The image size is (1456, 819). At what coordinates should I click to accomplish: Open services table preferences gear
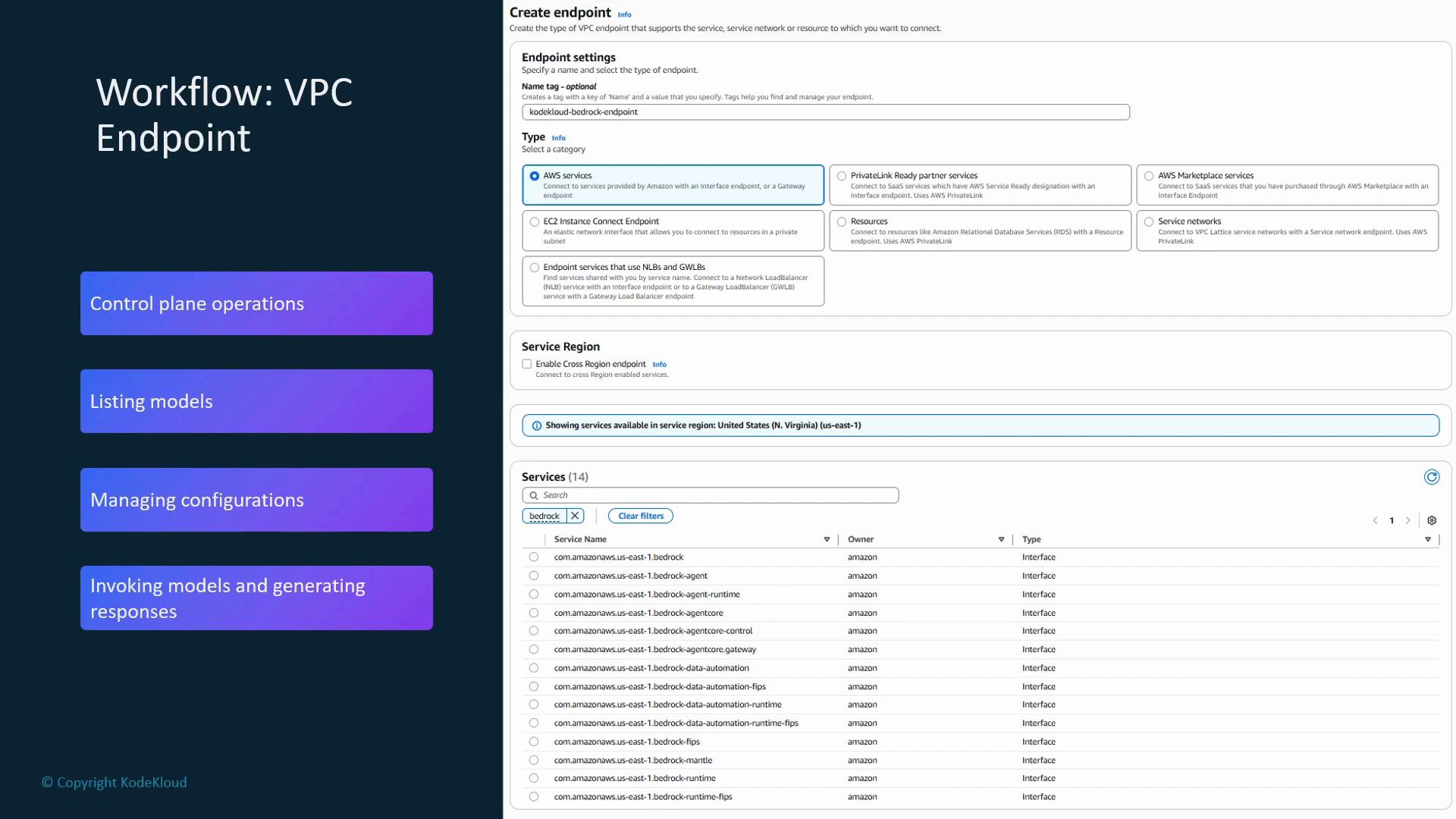[x=1432, y=520]
